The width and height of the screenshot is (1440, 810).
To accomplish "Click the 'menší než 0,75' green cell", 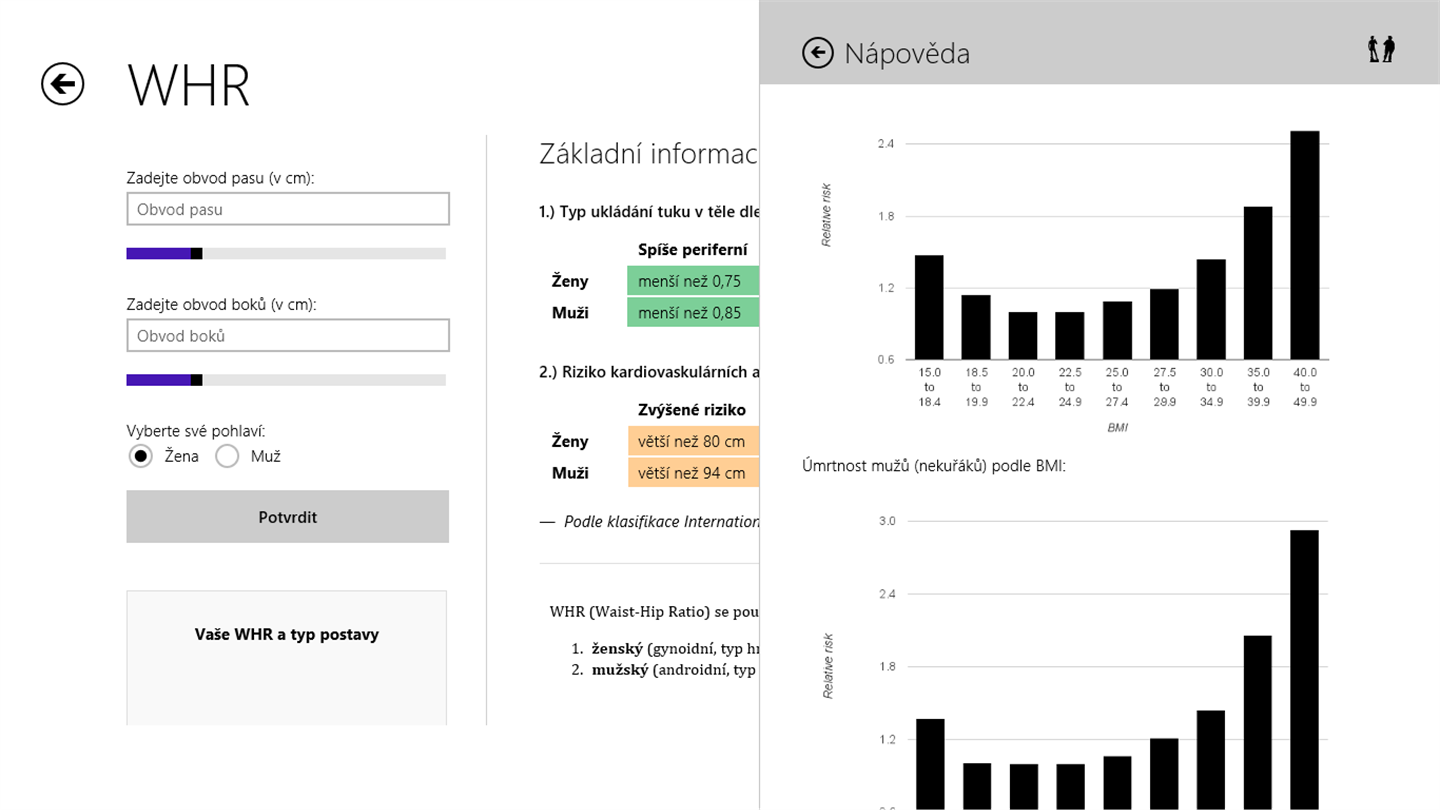I will tap(693, 281).
